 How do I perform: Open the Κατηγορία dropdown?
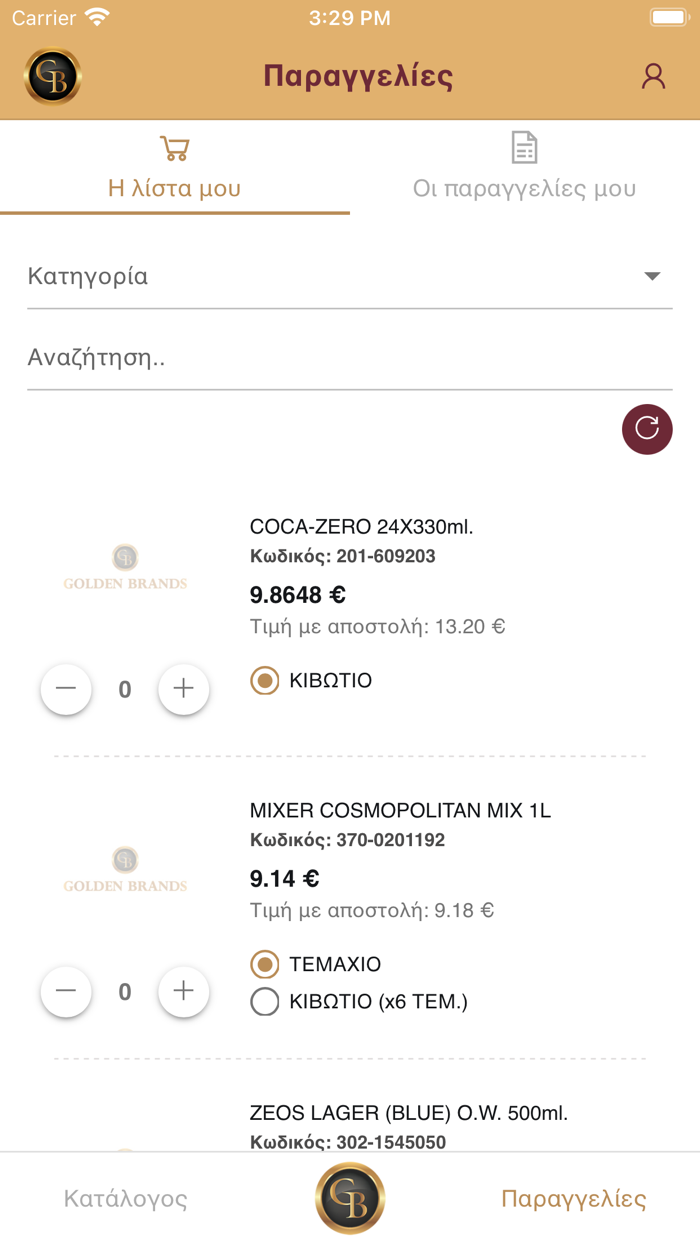click(340, 276)
